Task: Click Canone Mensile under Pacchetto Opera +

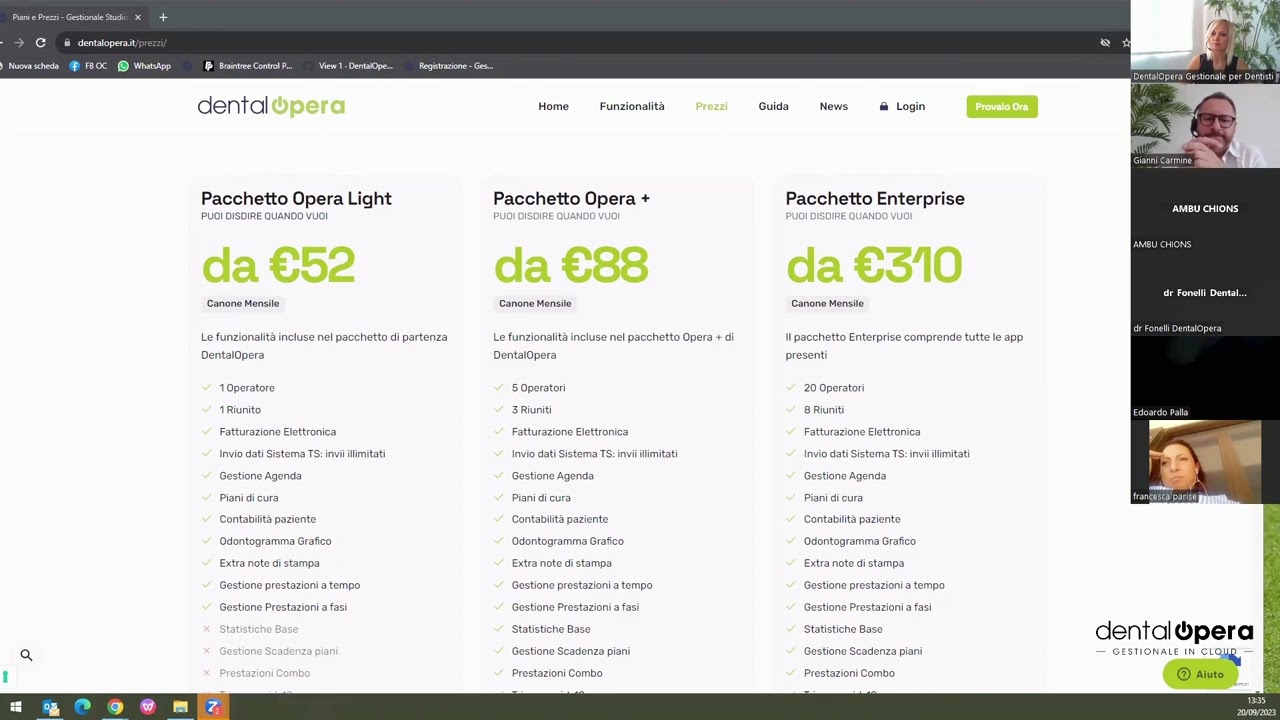Action: 535,303
